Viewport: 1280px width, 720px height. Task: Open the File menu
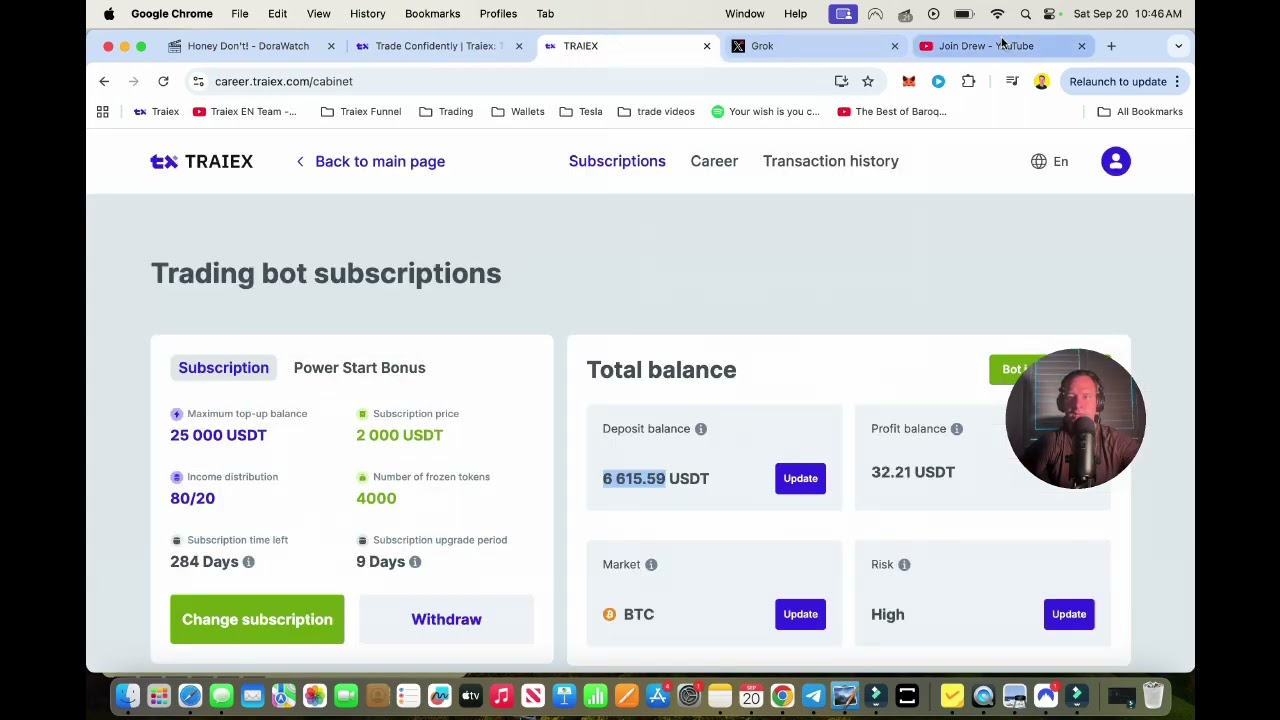(240, 14)
